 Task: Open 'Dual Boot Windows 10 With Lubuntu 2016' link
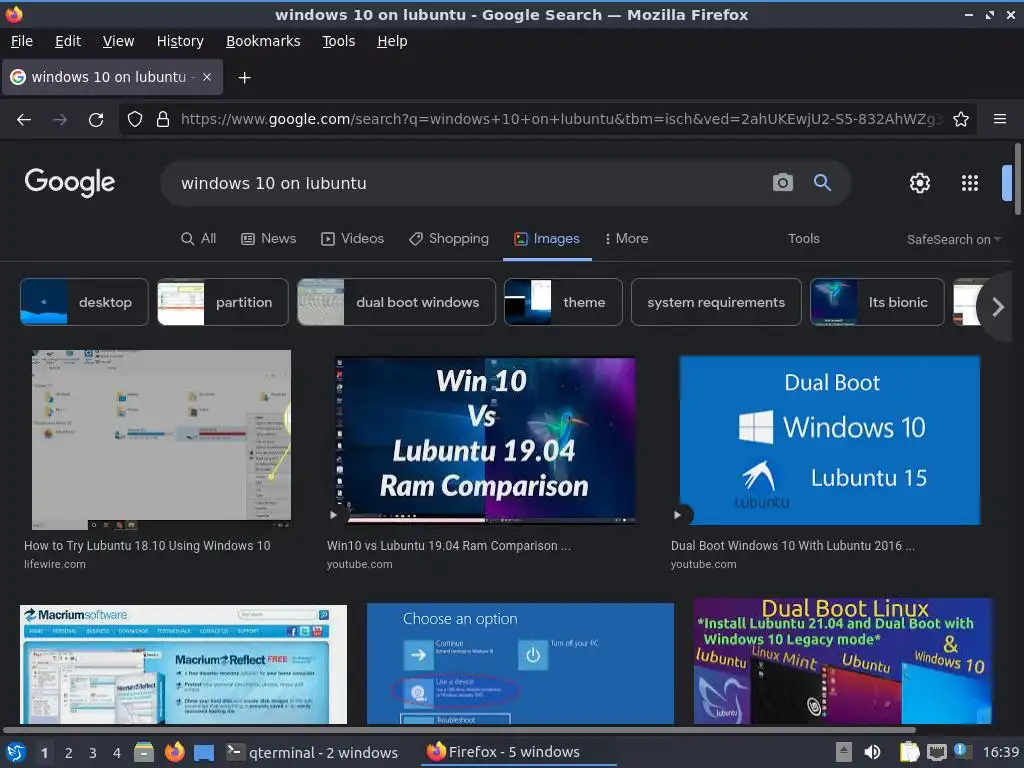tap(793, 546)
